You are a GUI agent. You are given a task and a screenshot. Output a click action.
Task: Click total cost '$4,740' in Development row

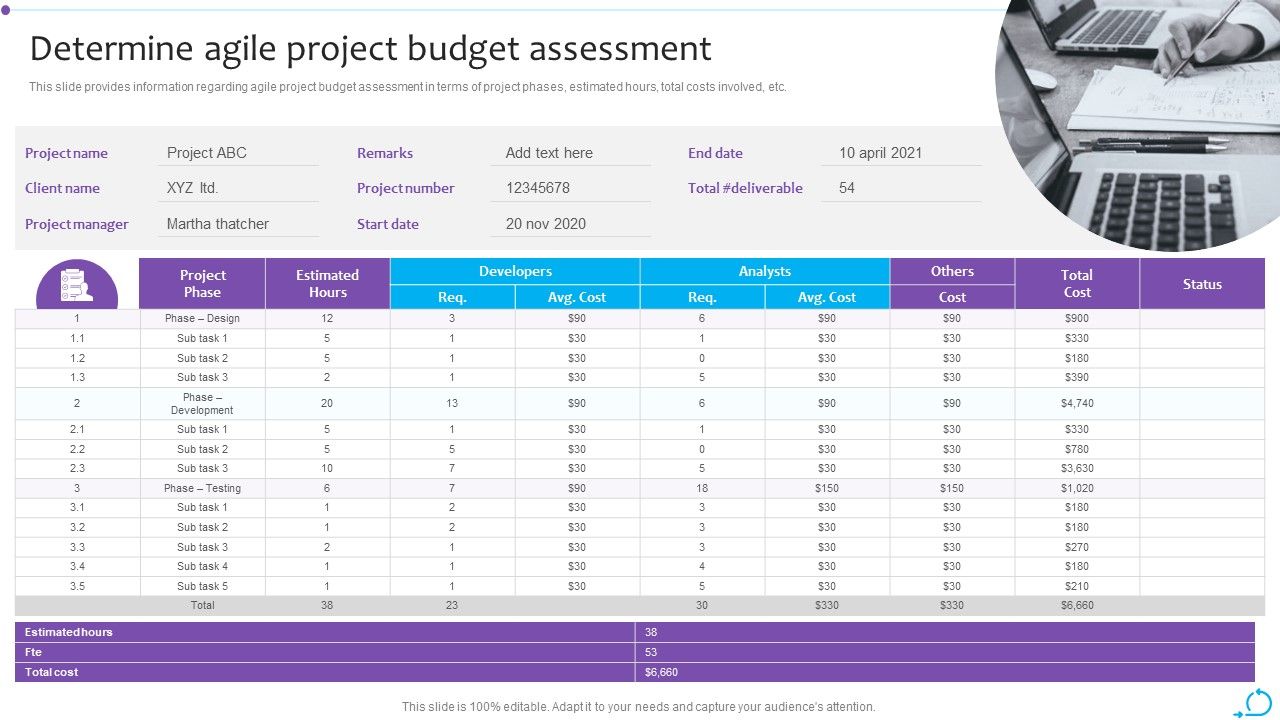coord(1077,404)
